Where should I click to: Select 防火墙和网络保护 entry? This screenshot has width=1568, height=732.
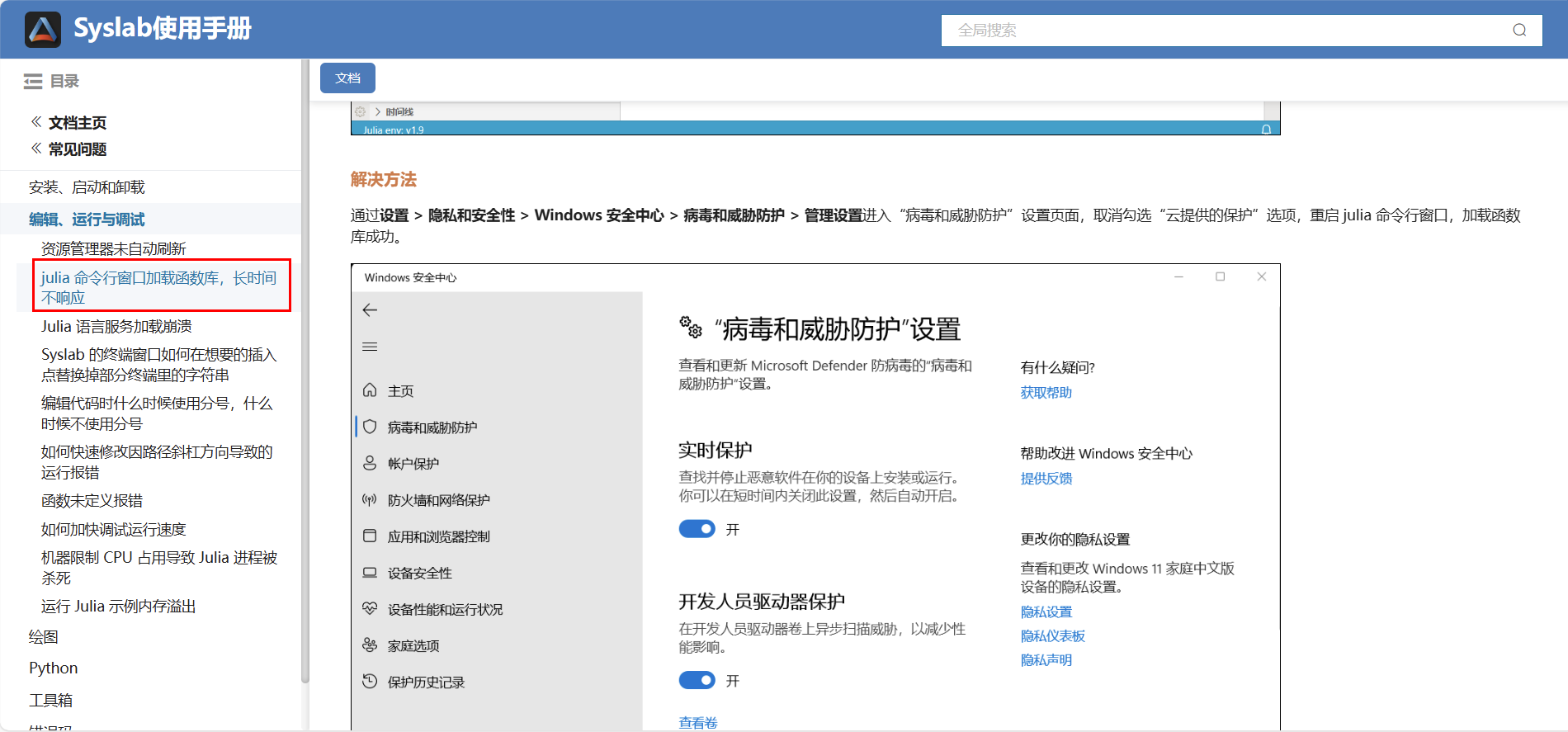439,500
